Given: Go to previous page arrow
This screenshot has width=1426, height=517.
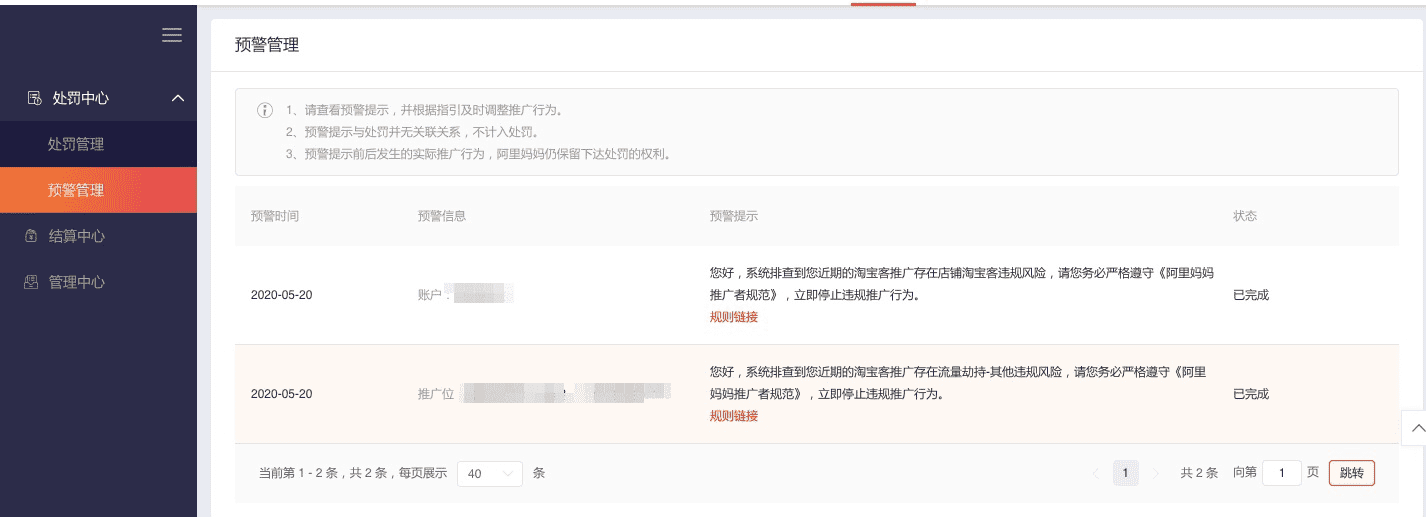Looking at the screenshot, I should 1097,473.
